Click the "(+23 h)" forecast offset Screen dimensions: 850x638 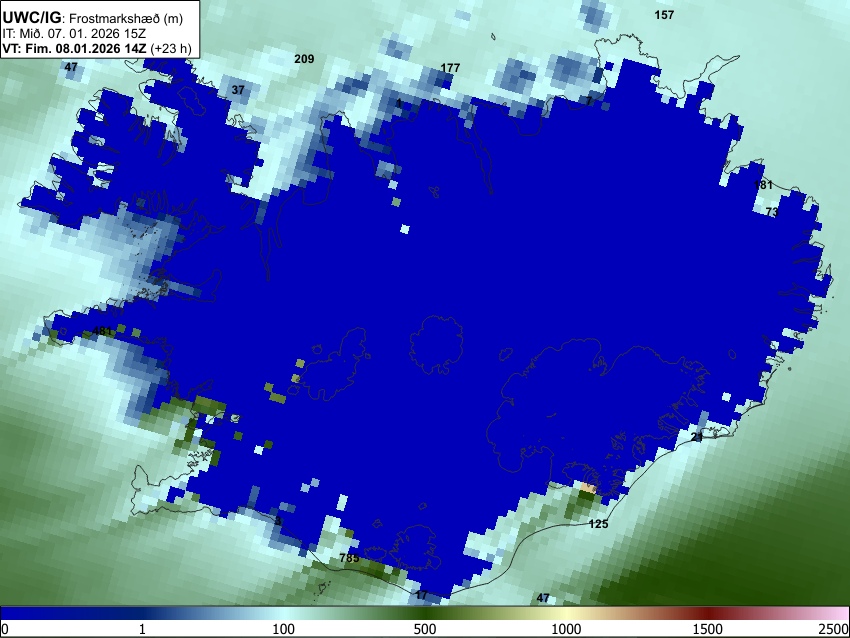point(170,48)
